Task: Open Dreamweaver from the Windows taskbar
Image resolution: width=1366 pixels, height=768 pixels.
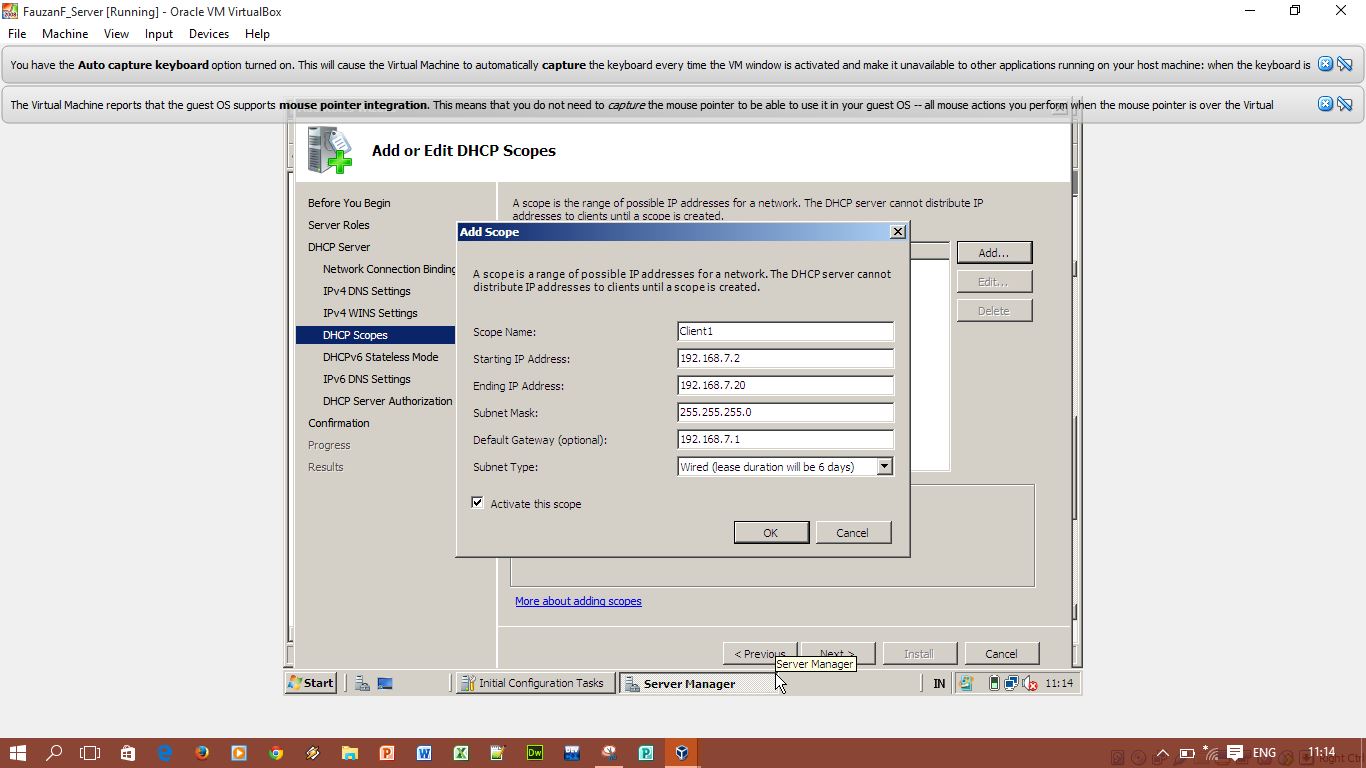Action: [x=534, y=752]
